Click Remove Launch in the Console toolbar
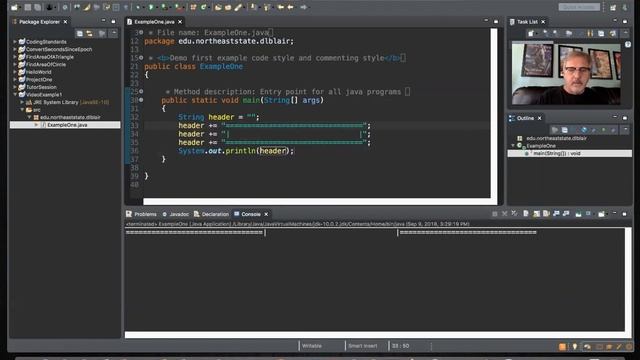This screenshot has width=640, height=360. coord(504,214)
